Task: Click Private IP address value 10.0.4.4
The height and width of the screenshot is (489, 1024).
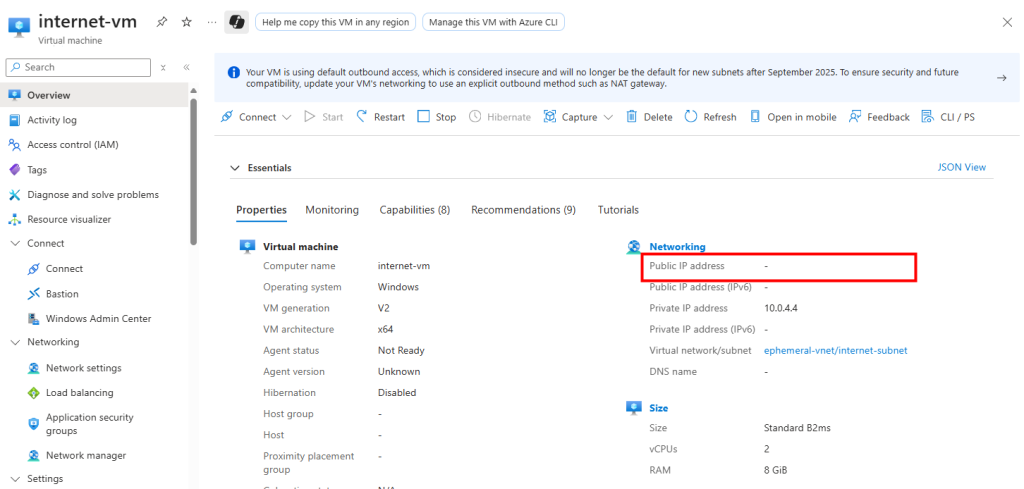Action: click(780, 308)
